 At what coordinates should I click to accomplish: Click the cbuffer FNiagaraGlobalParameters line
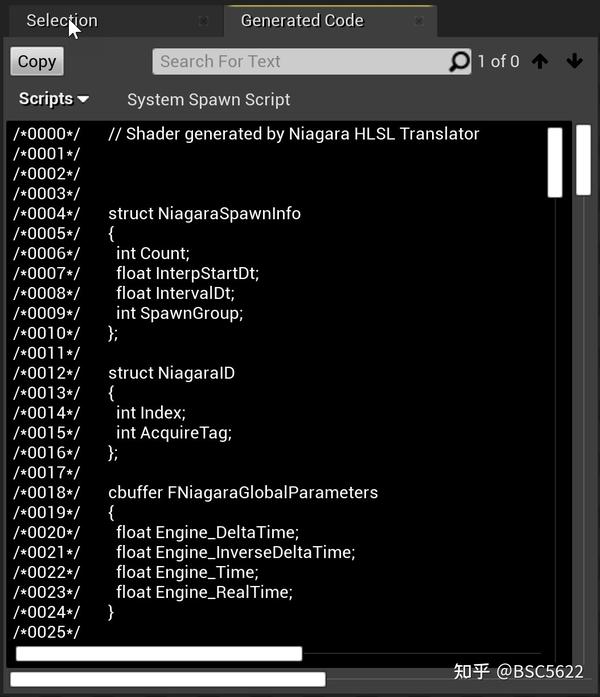coord(243,492)
